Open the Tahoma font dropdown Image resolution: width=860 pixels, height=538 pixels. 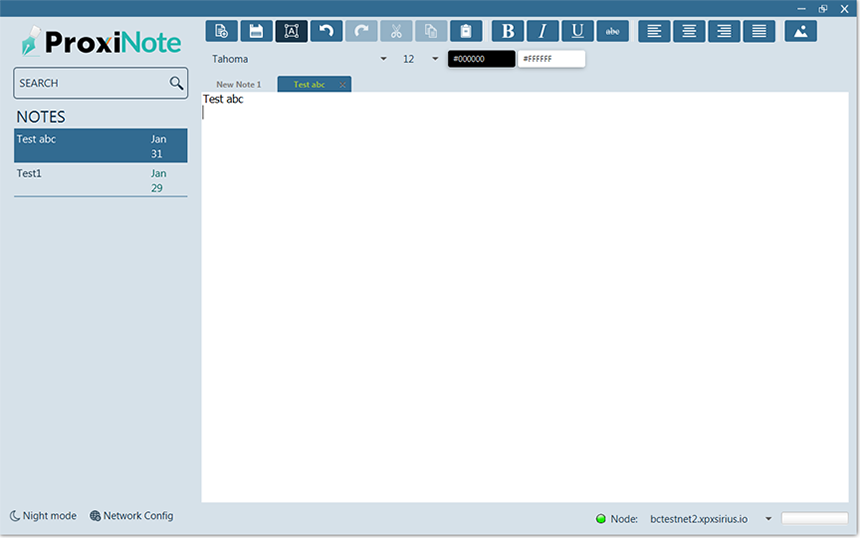(383, 59)
